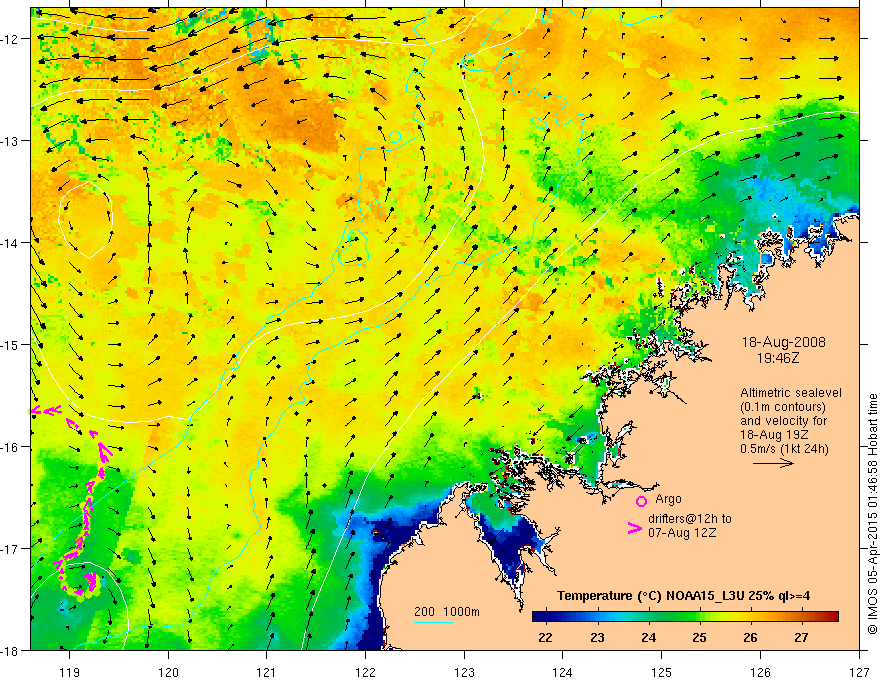Click the longitude axis label 121
Screen dimensions: 880x680
(x=267, y=672)
